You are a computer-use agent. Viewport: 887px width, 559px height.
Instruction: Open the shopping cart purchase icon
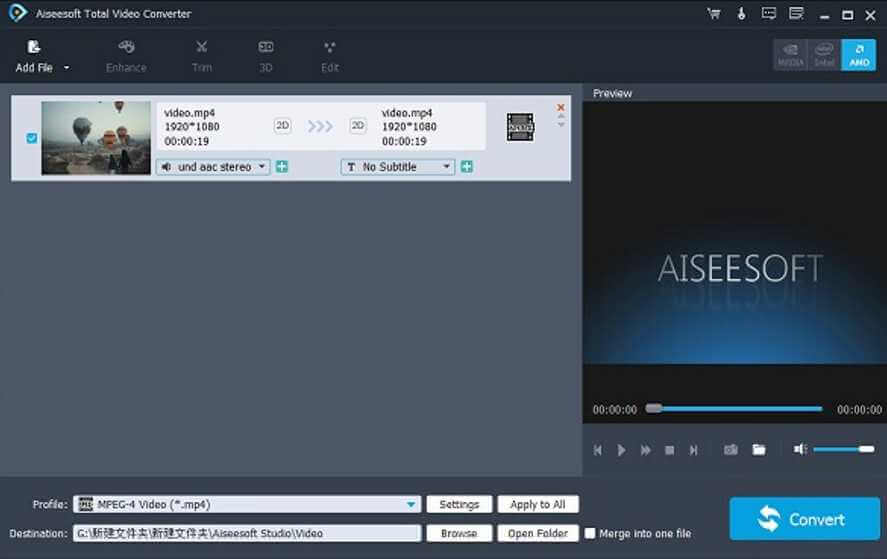coord(714,14)
